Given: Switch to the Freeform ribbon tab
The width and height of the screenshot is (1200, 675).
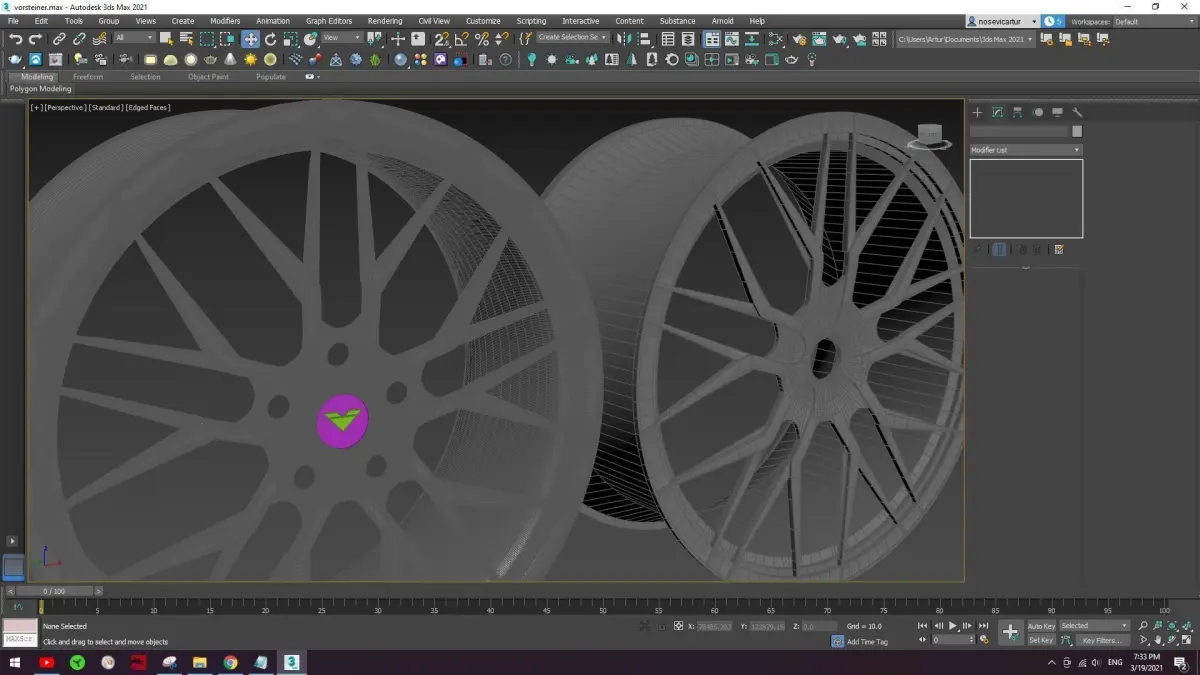Looking at the screenshot, I should click(88, 77).
